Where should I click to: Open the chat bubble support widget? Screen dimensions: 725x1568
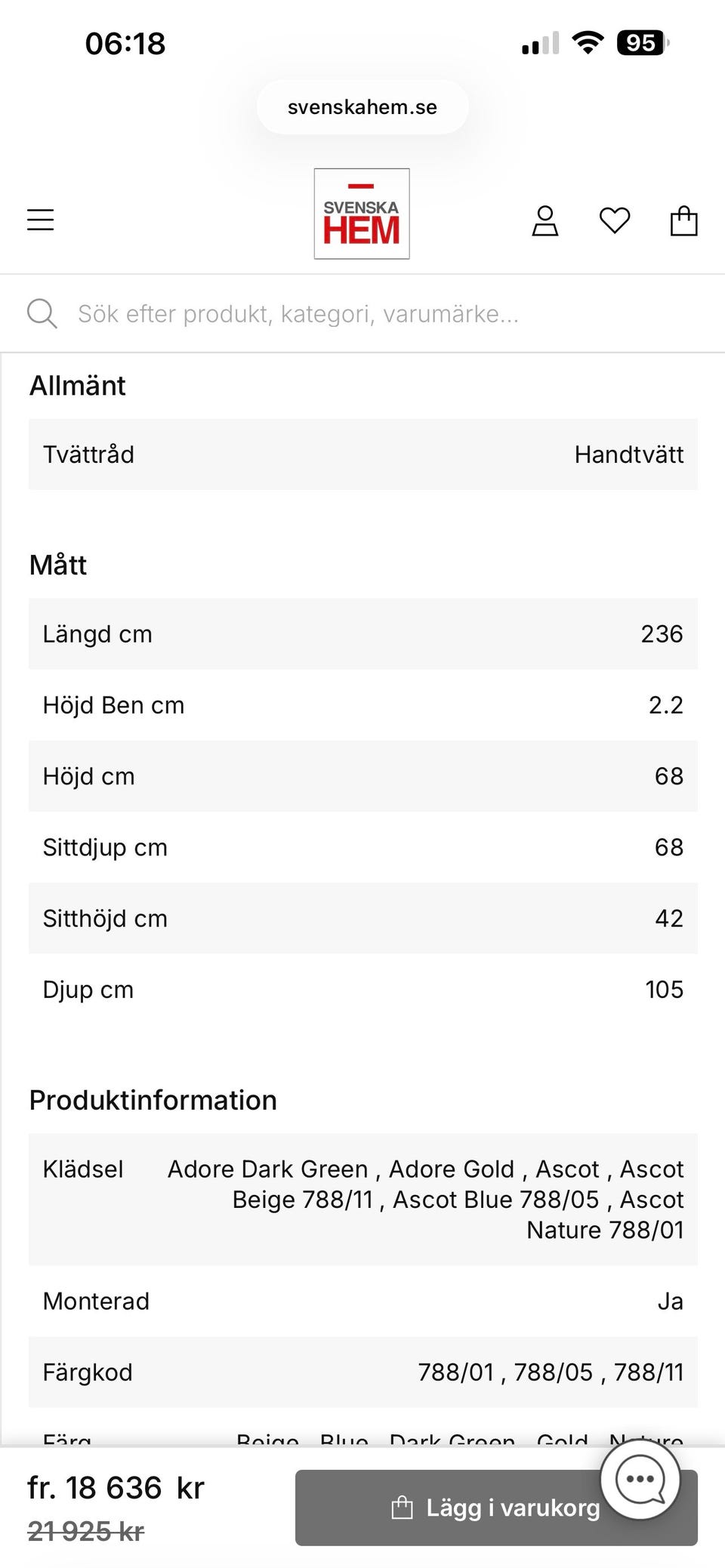click(x=640, y=1478)
